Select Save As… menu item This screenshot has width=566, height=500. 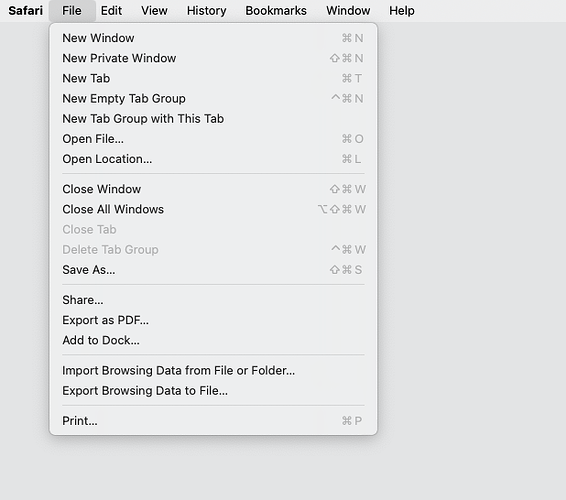213,270
